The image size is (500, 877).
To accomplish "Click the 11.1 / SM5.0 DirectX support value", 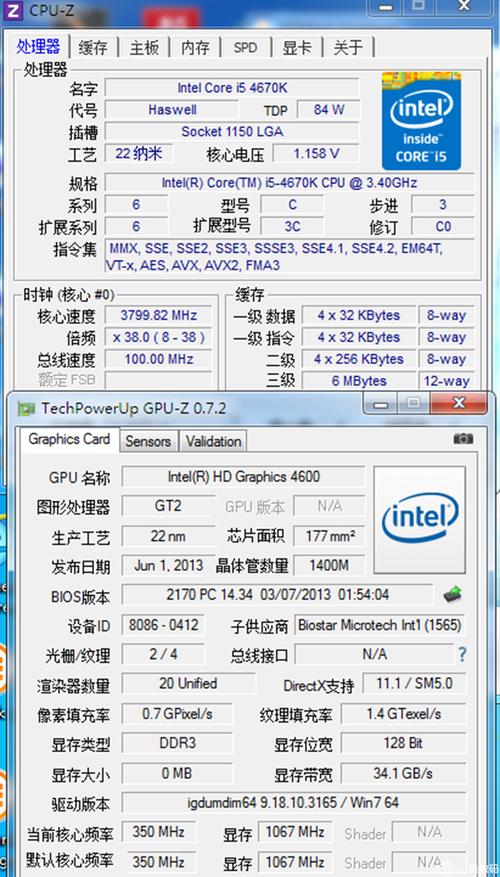I will [x=414, y=683].
